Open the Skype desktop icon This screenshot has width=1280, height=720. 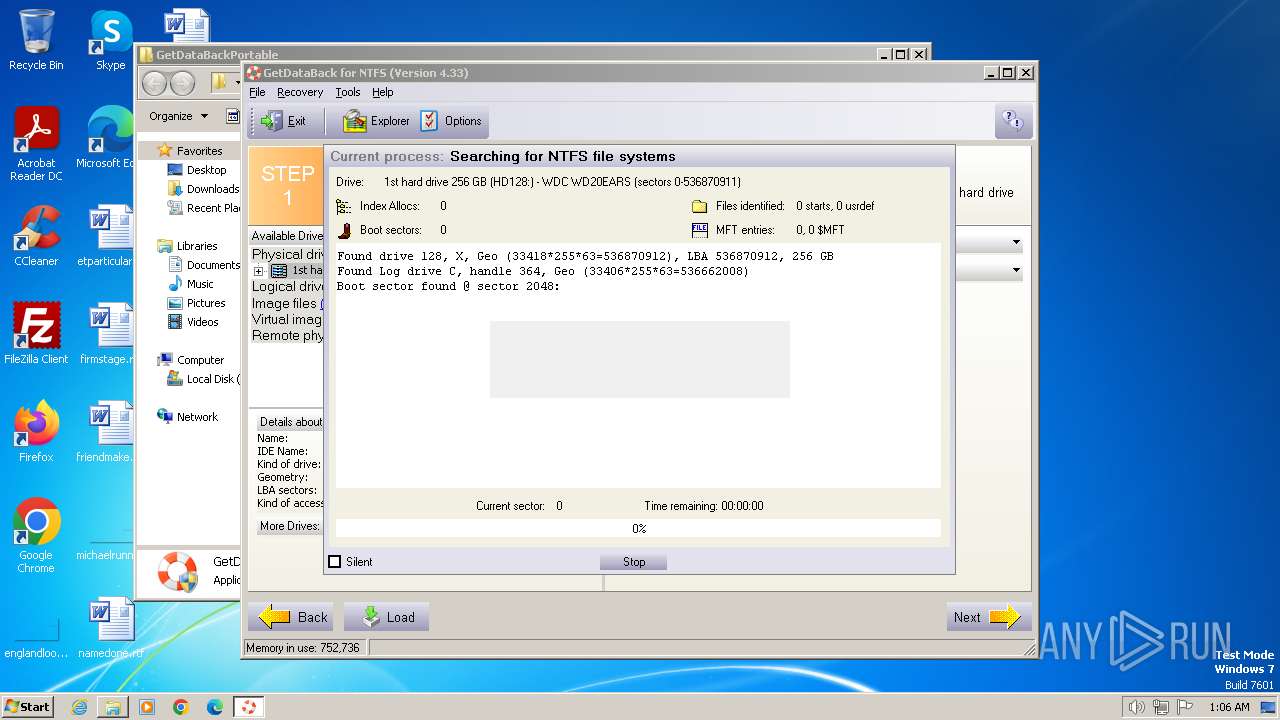coord(110,40)
